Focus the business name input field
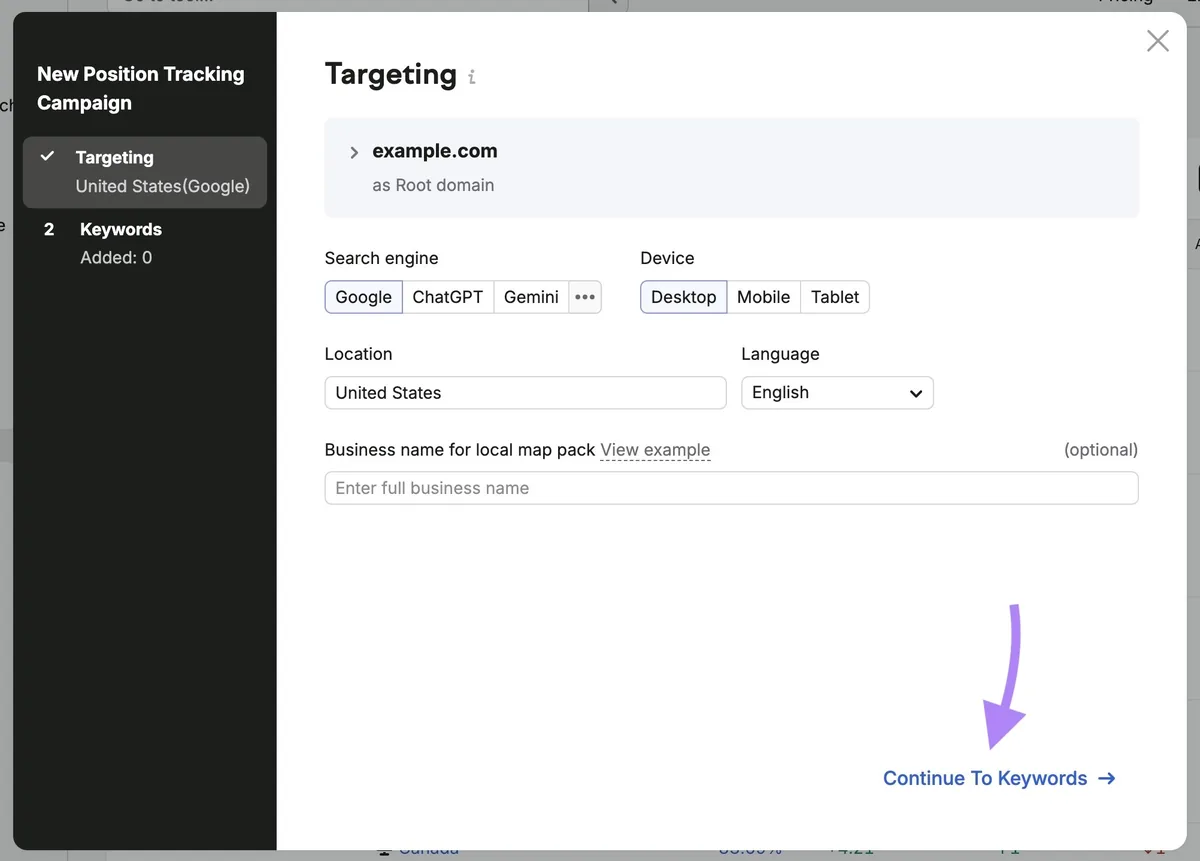 pos(732,488)
